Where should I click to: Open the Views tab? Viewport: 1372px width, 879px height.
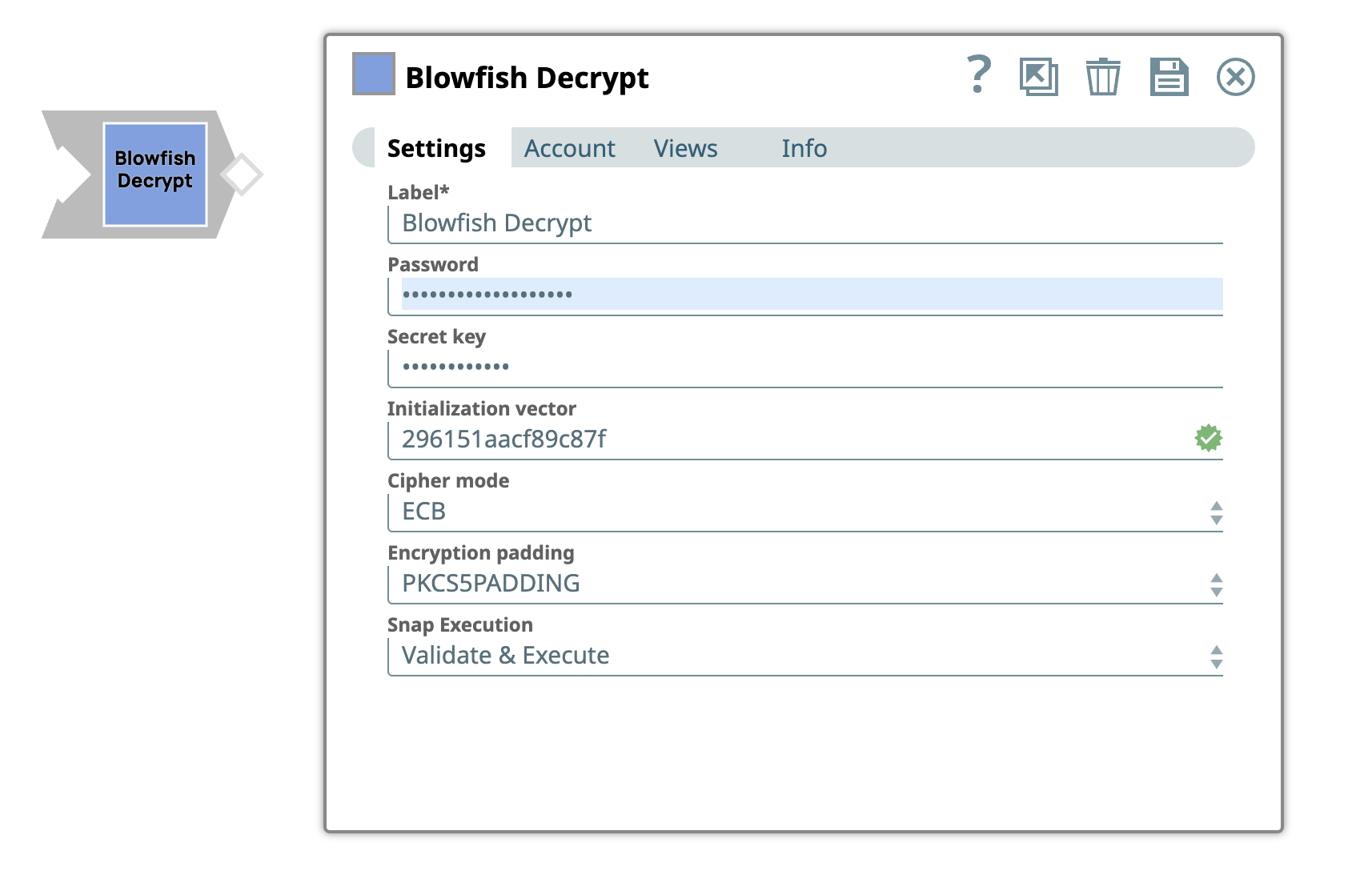tap(685, 148)
